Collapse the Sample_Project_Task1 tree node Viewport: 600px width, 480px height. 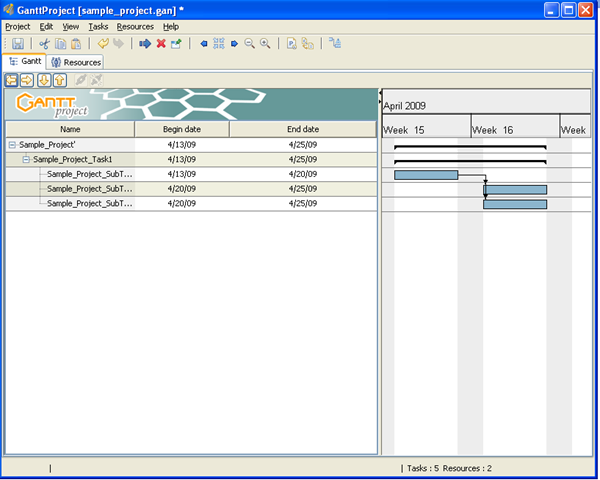click(26, 159)
